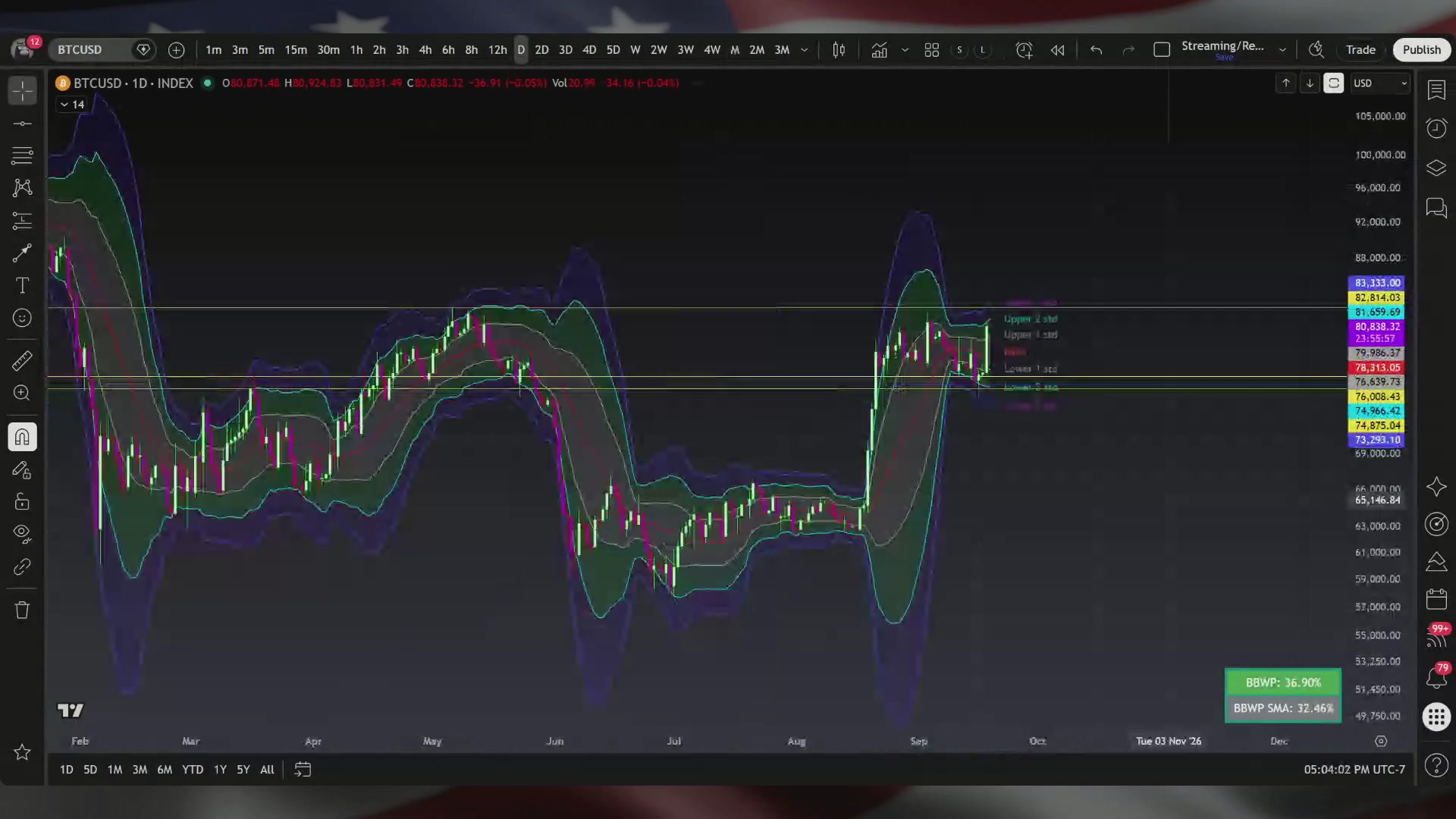Screen dimensions: 1456x819
Task: Open the chat messages panel
Action: [x=1436, y=208]
